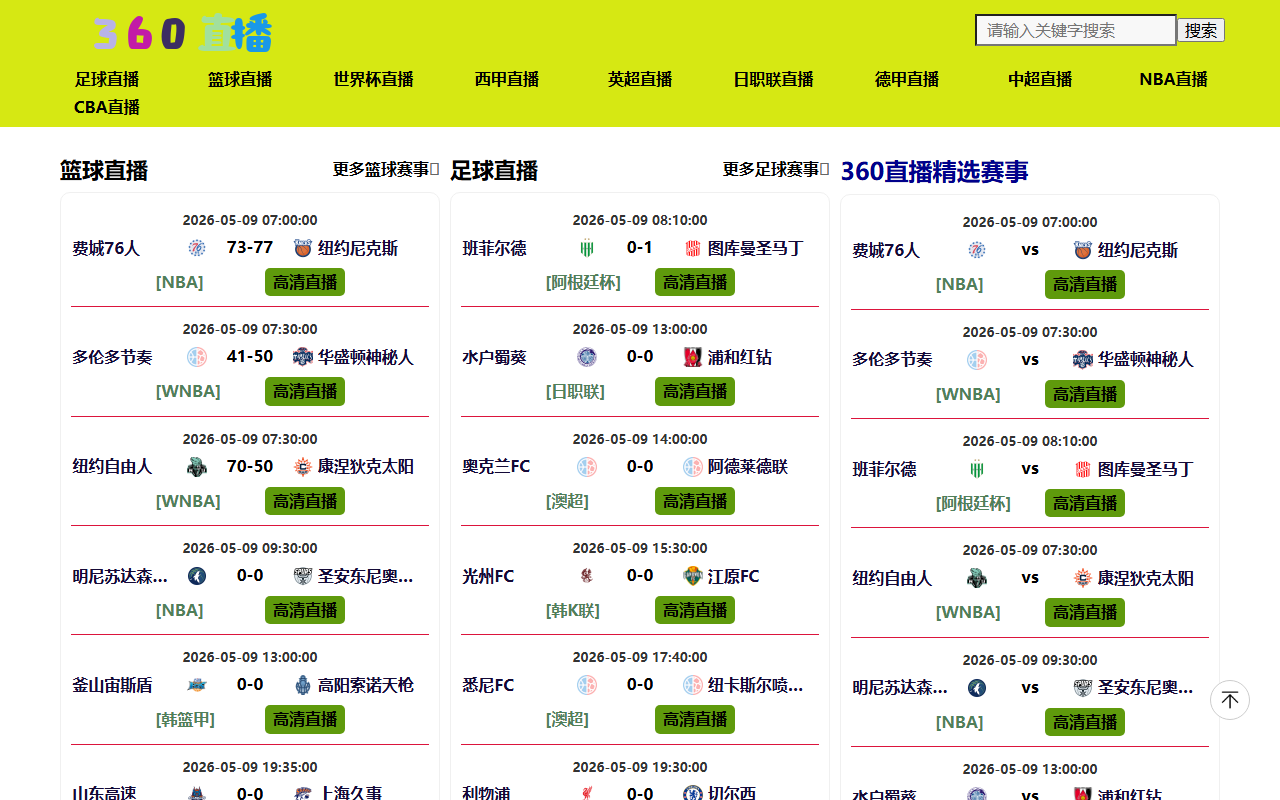The width and height of the screenshot is (1280, 800).
Task: Click 图库曼圣马丁 logo in 足球直播 list
Action: coord(693,248)
